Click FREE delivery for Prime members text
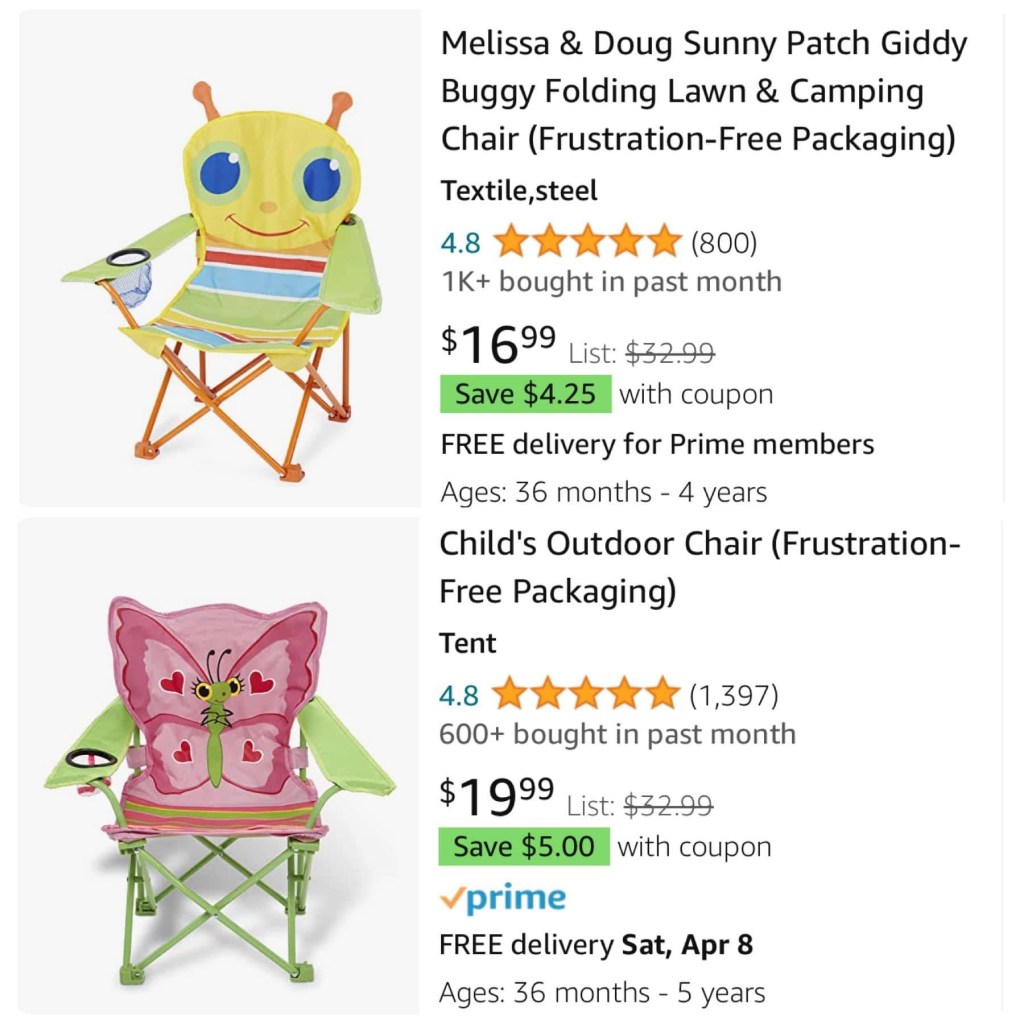Viewport: 1024px width, 1024px height. [657, 444]
